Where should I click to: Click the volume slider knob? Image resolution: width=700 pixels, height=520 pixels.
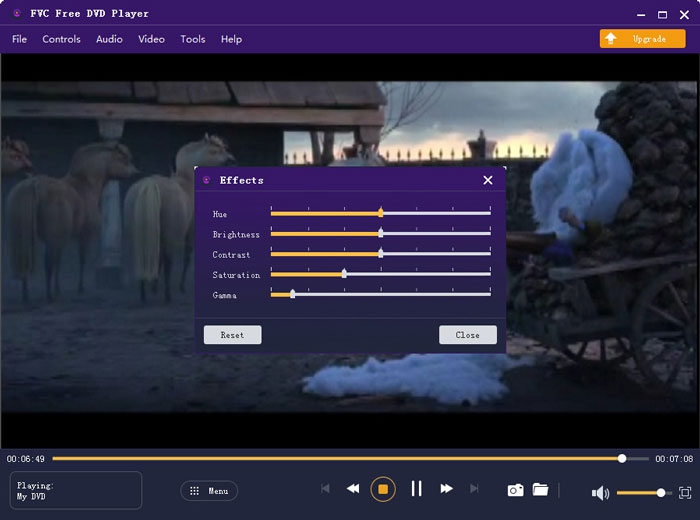(661, 493)
